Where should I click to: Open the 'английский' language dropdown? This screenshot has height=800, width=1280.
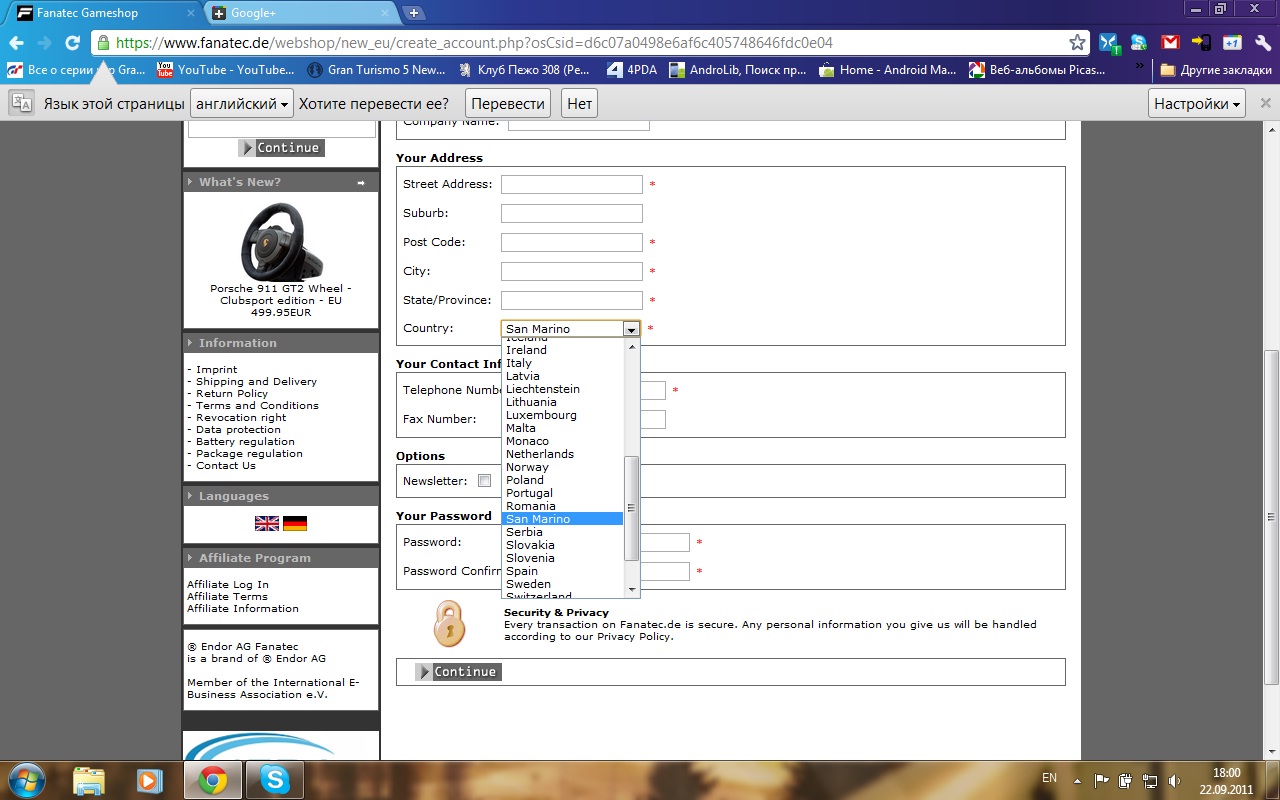242,103
